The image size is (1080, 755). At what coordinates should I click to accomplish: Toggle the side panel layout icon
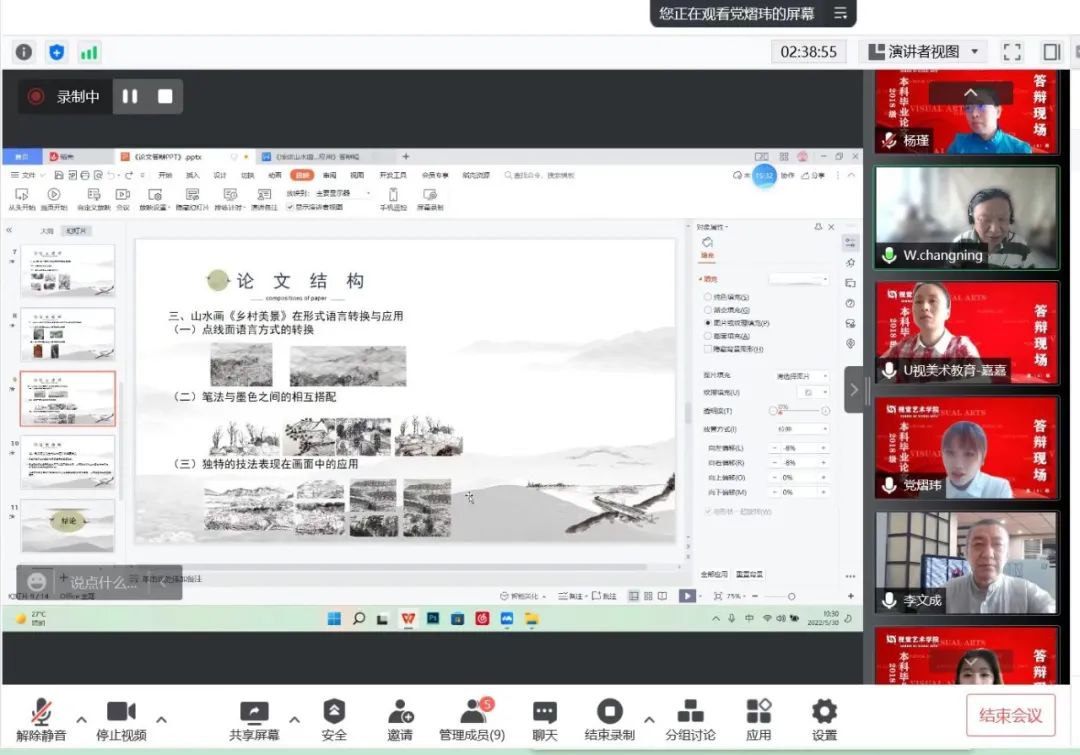[1051, 52]
